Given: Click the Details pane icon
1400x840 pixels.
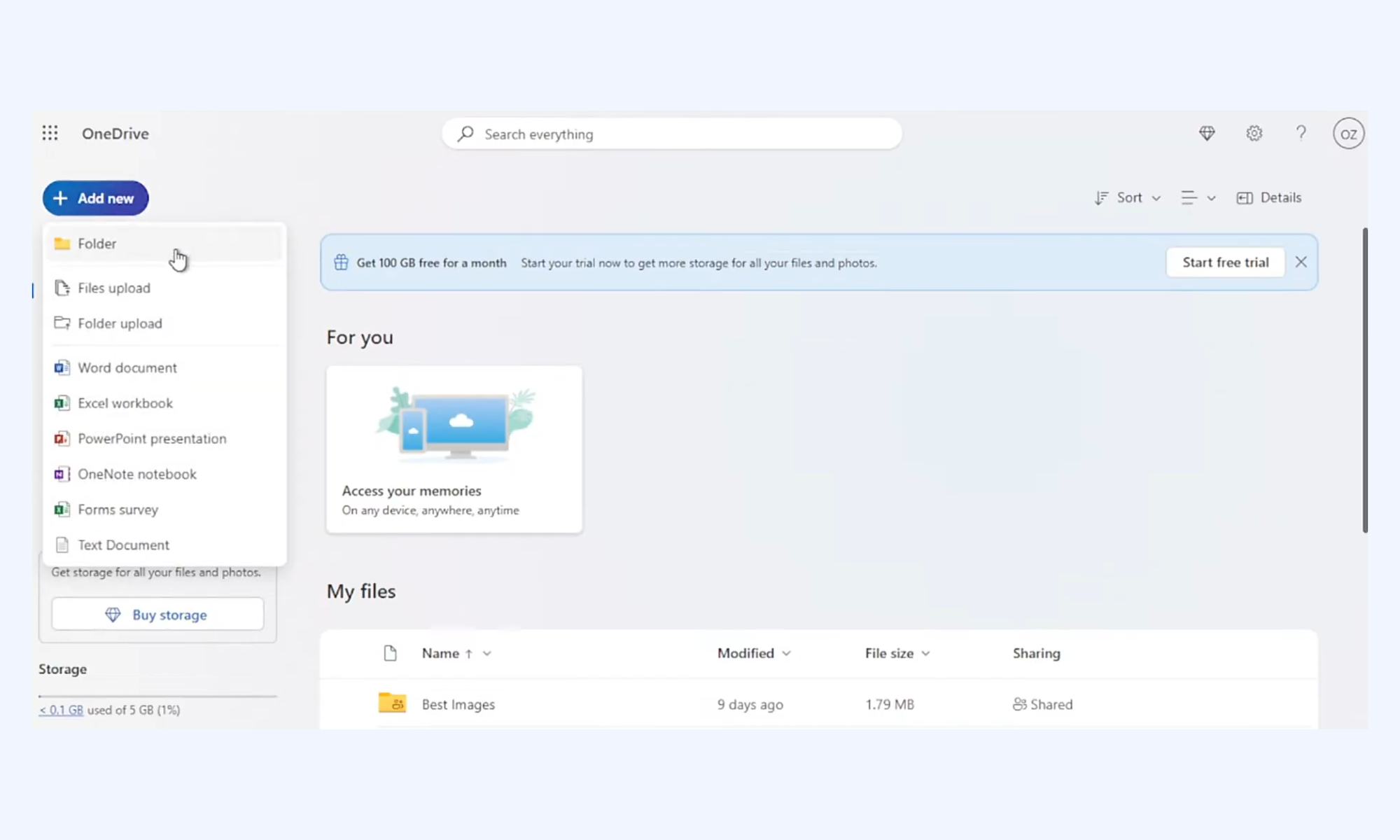Looking at the screenshot, I should coord(1245,198).
